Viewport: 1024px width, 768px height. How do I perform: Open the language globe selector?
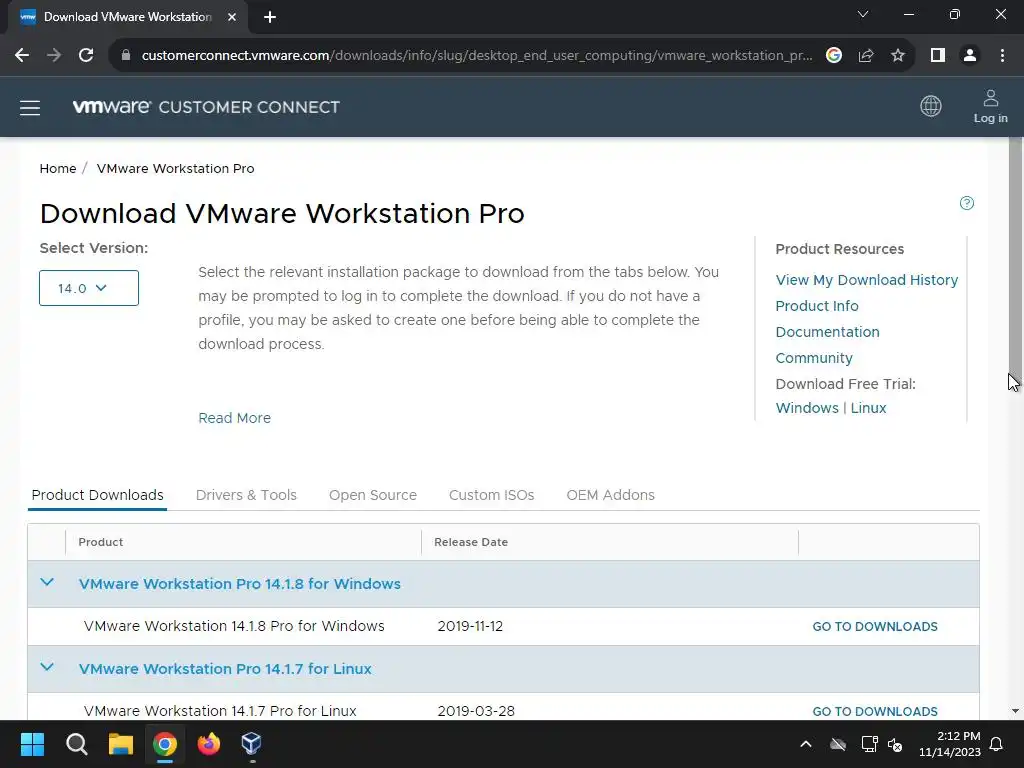click(x=931, y=106)
